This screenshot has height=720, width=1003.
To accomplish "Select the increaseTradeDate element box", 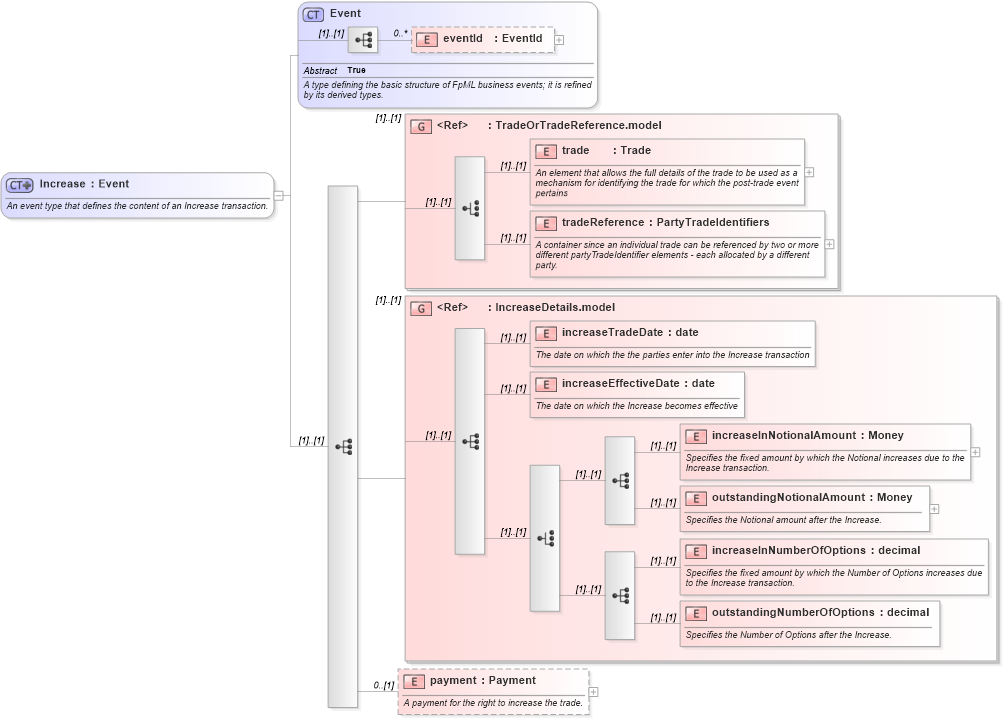I will (x=670, y=343).
